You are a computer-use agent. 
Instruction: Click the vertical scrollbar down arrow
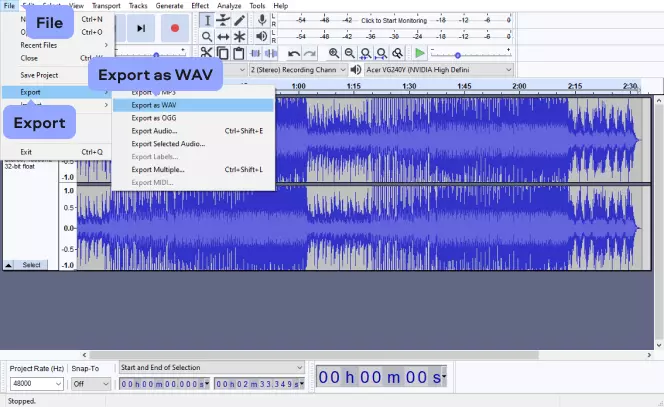[x=658, y=346]
